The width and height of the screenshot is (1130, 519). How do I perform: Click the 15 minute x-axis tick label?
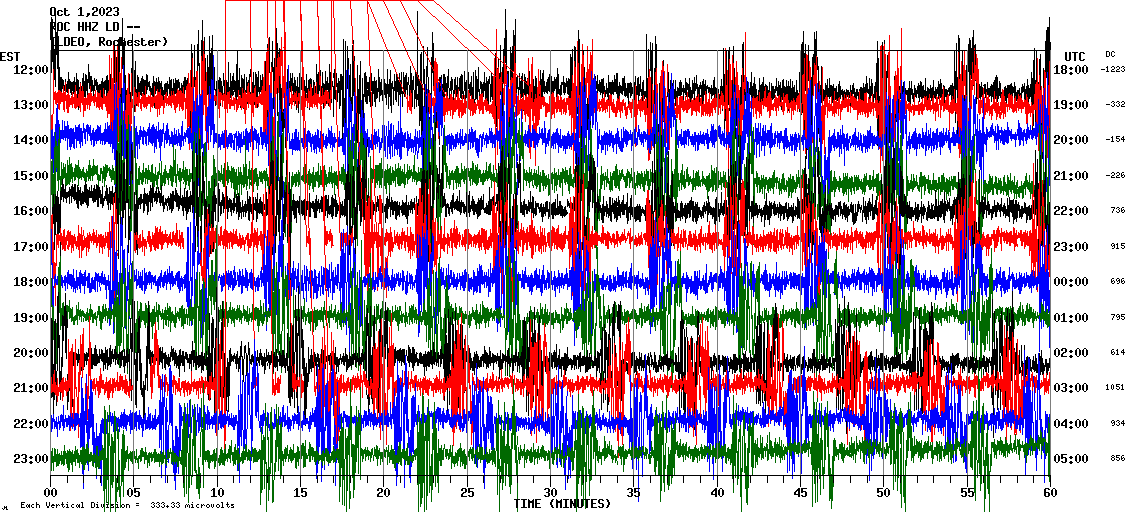point(300,492)
